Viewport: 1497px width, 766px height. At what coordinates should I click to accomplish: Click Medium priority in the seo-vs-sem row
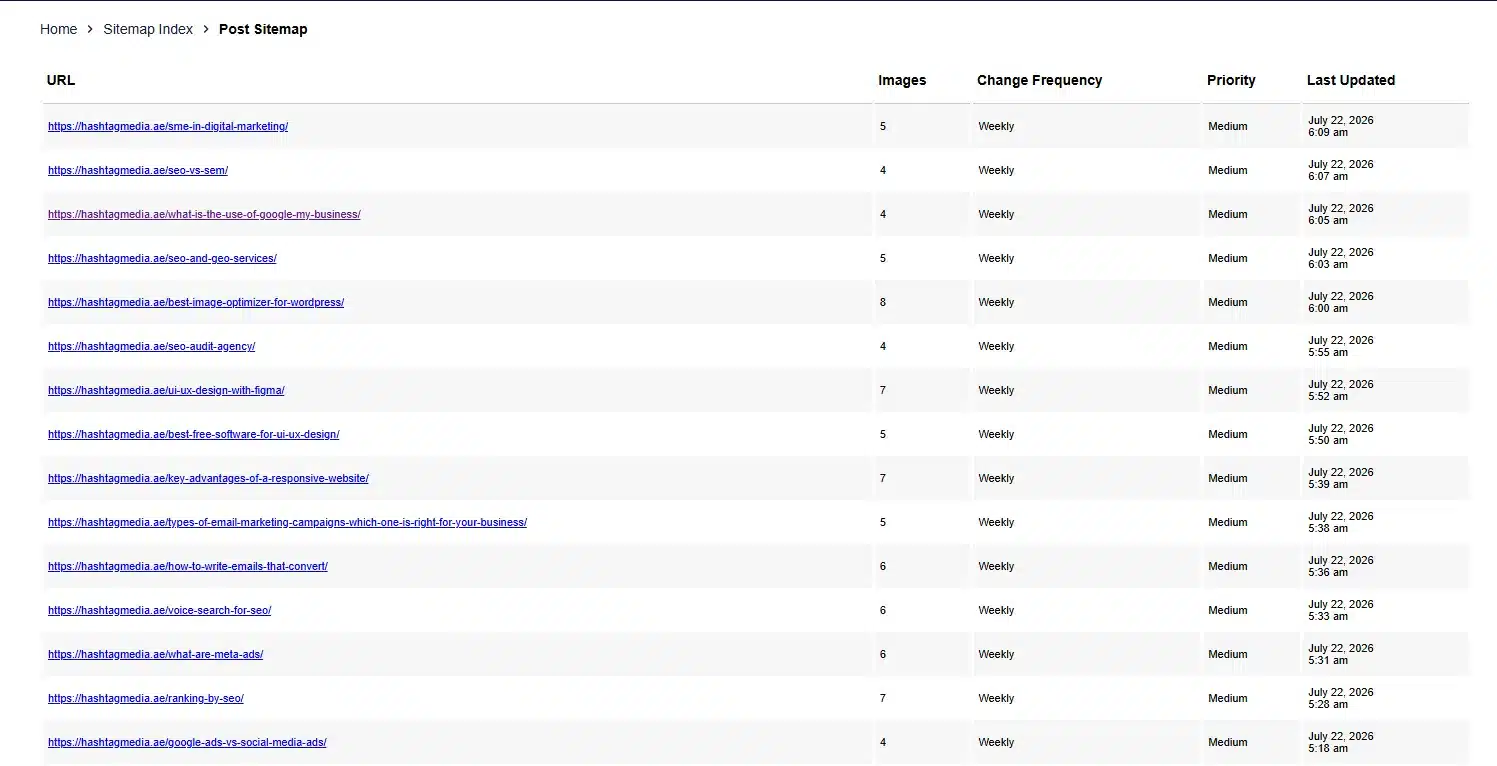coord(1228,170)
